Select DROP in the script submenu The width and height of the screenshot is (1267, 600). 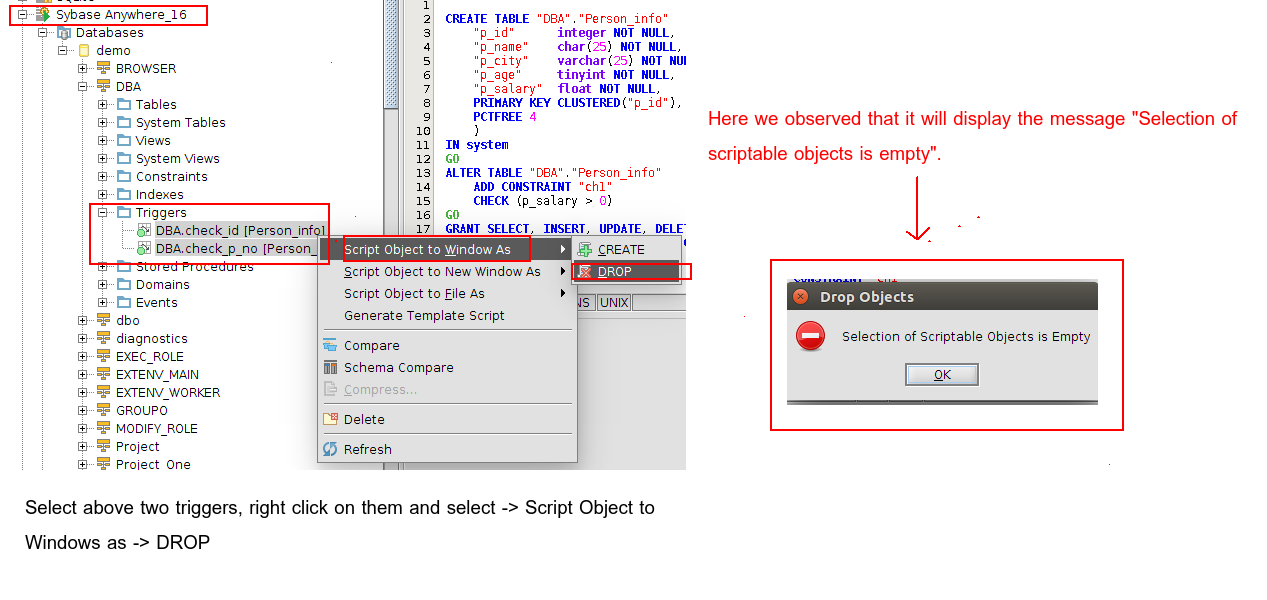coord(626,272)
